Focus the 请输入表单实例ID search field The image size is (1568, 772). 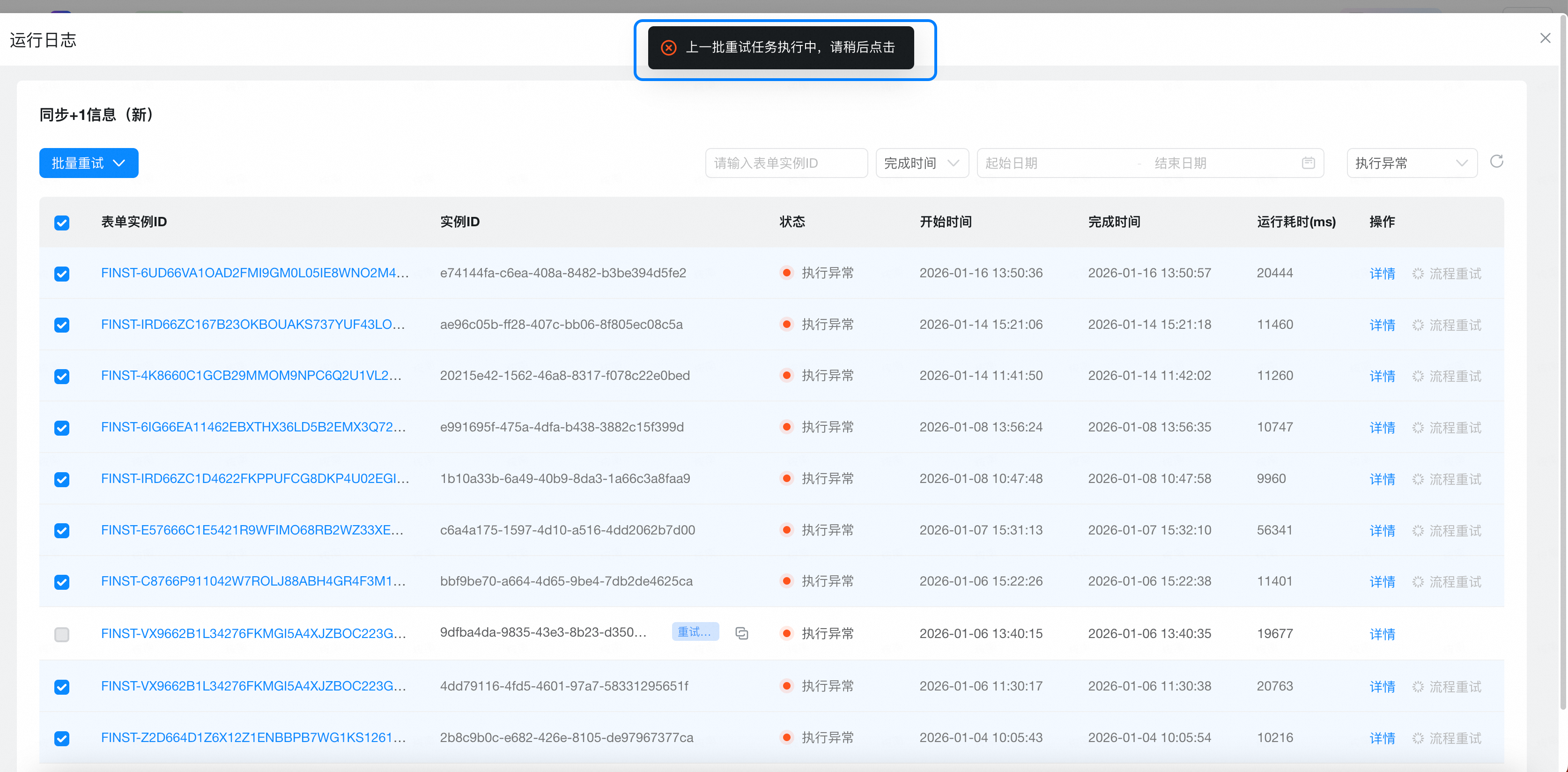point(785,163)
